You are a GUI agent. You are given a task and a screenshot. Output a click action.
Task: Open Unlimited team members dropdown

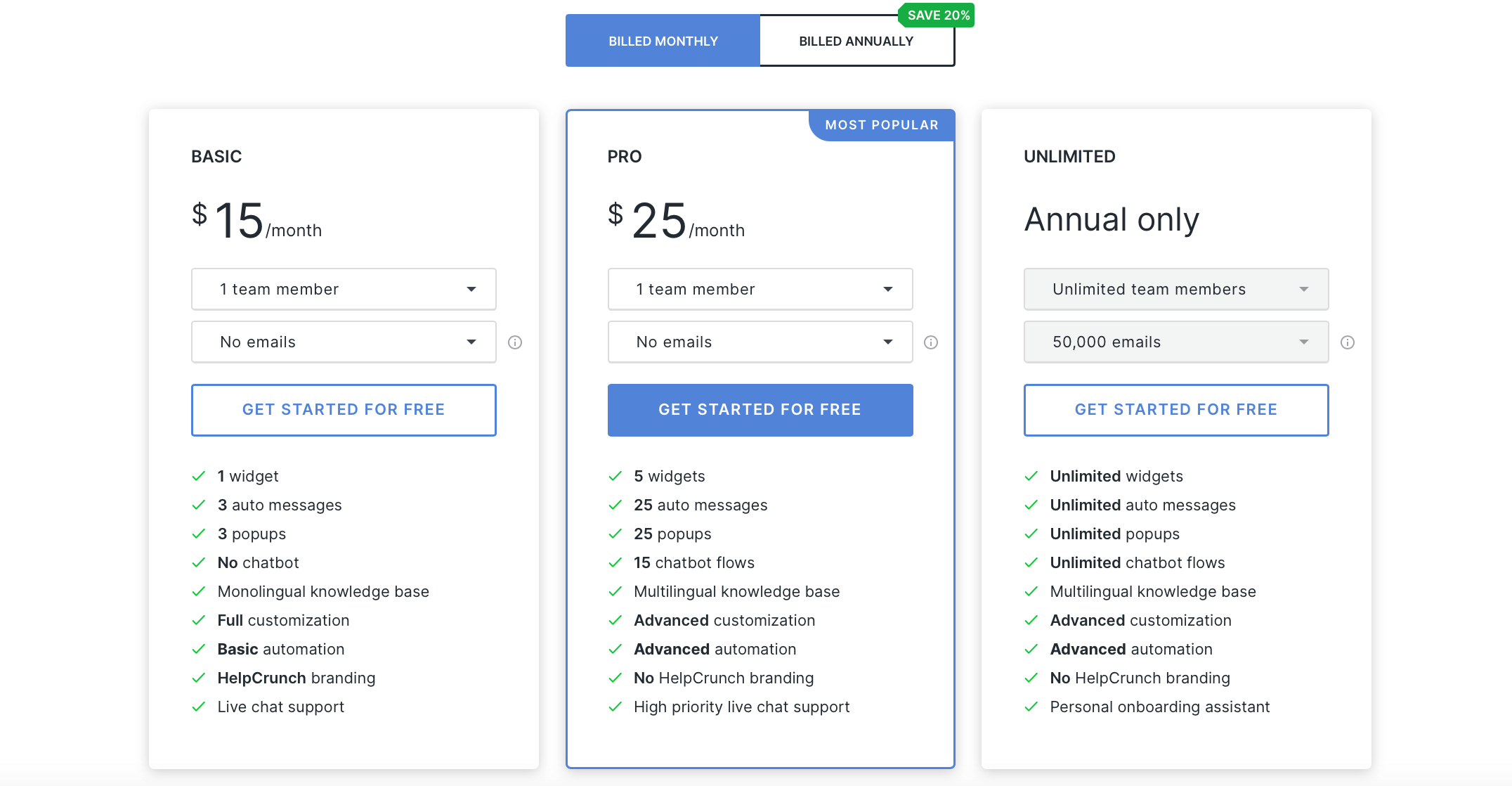(1176, 289)
